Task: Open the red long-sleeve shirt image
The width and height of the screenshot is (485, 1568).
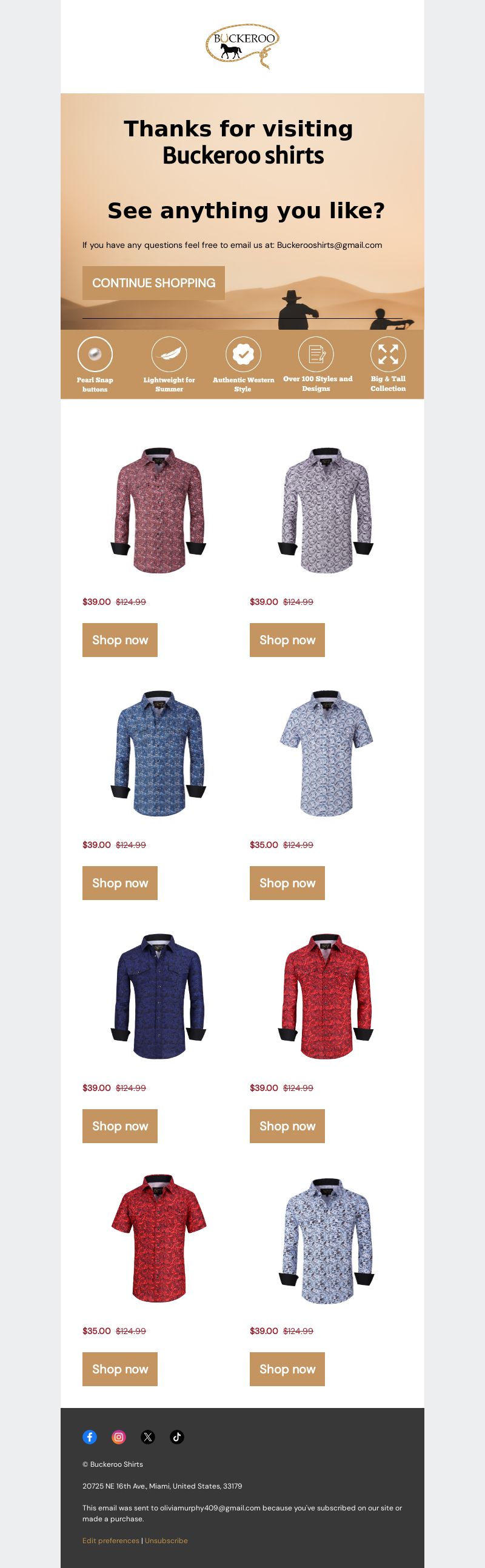Action: pyautogui.click(x=326, y=996)
